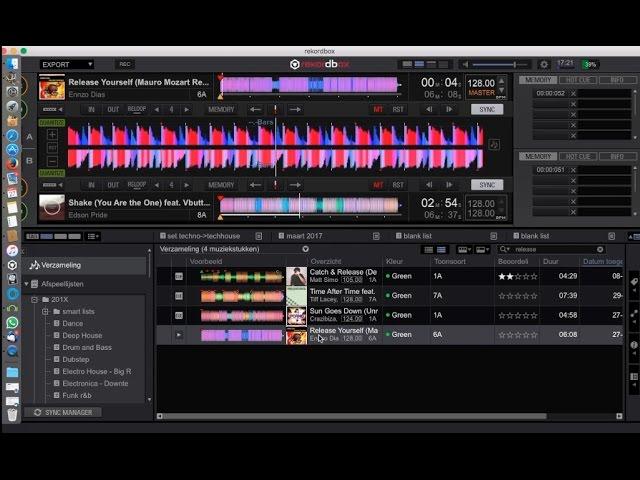Viewport: 640px width, 480px height.
Task: Switch to HOT CUE tab on deck B panel
Action: tap(578, 156)
